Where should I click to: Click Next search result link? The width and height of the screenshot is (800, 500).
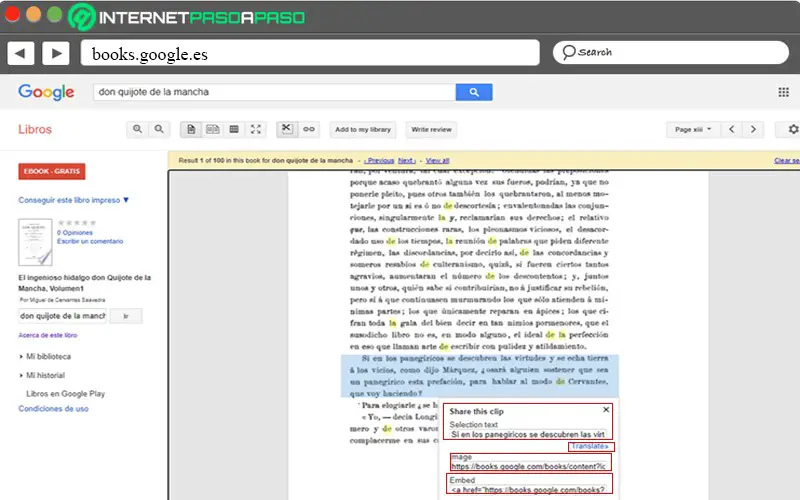[407, 161]
